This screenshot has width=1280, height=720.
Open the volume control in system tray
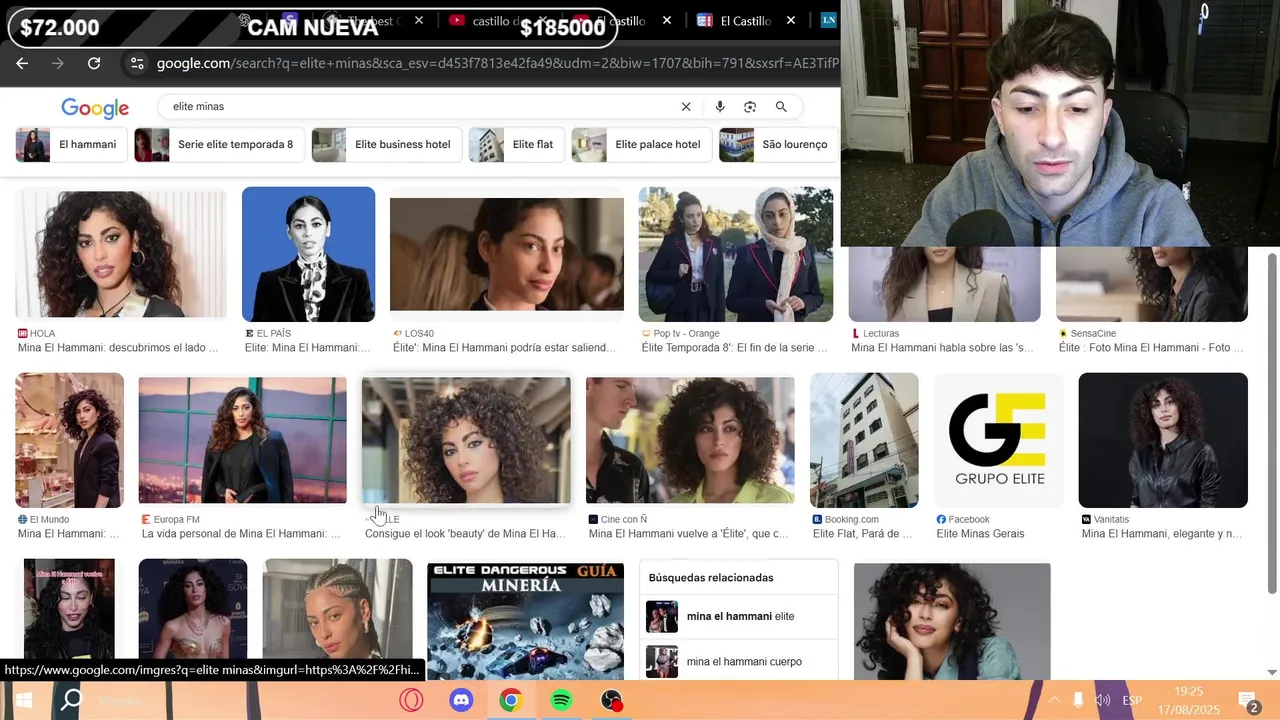[x=1103, y=700]
